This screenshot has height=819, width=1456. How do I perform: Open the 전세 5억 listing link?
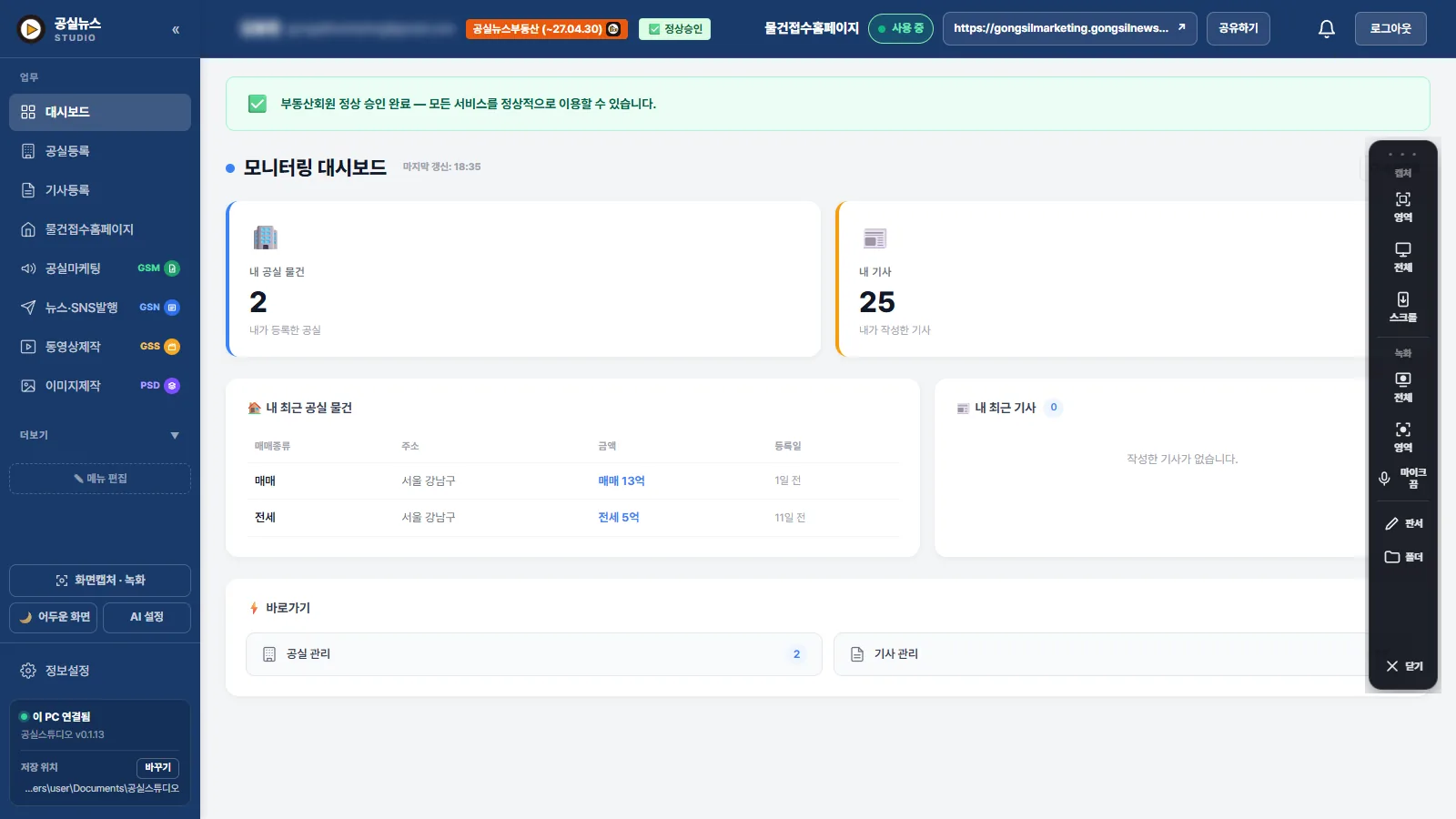(619, 517)
